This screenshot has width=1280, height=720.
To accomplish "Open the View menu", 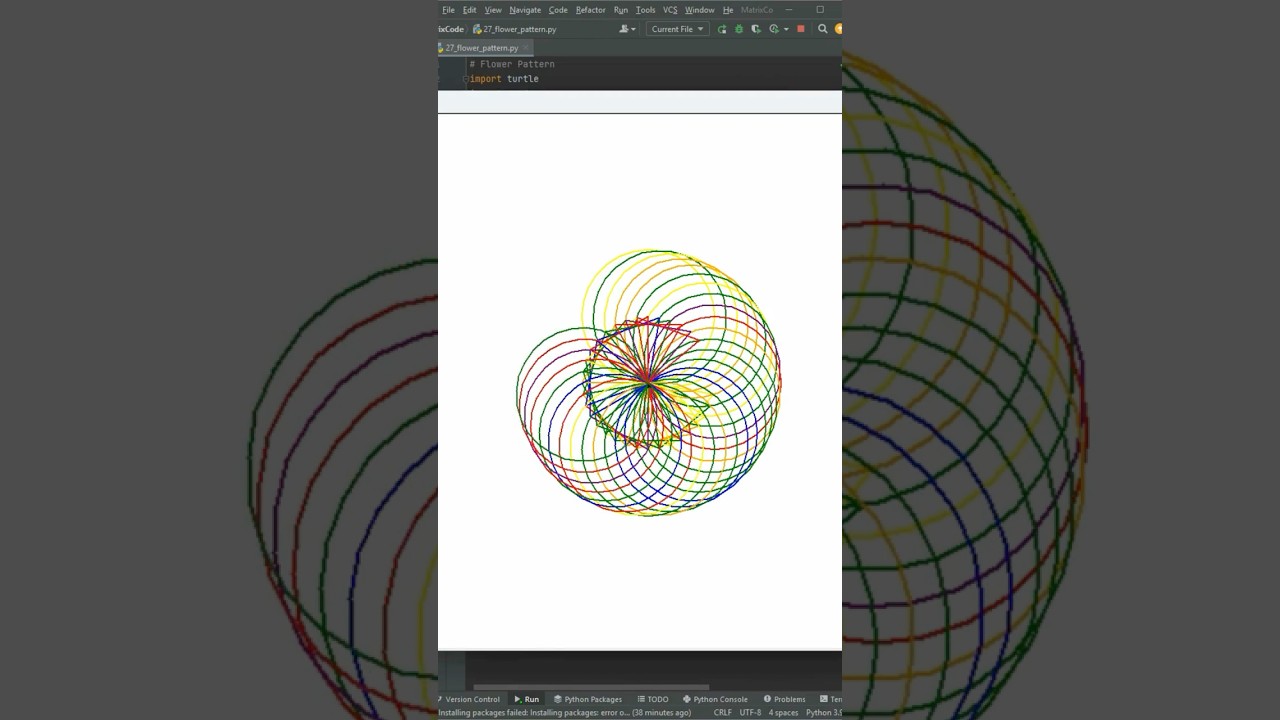I will (x=493, y=10).
